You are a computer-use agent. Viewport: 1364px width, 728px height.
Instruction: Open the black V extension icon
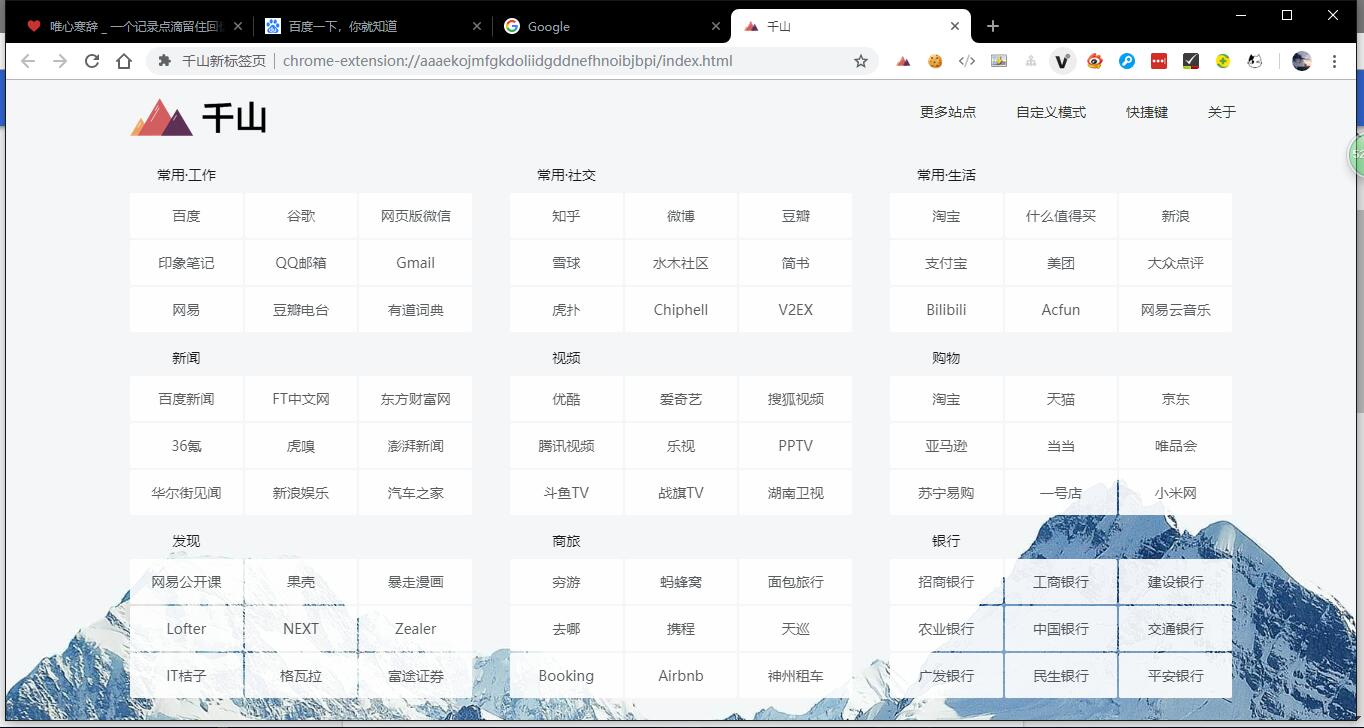tap(1063, 61)
